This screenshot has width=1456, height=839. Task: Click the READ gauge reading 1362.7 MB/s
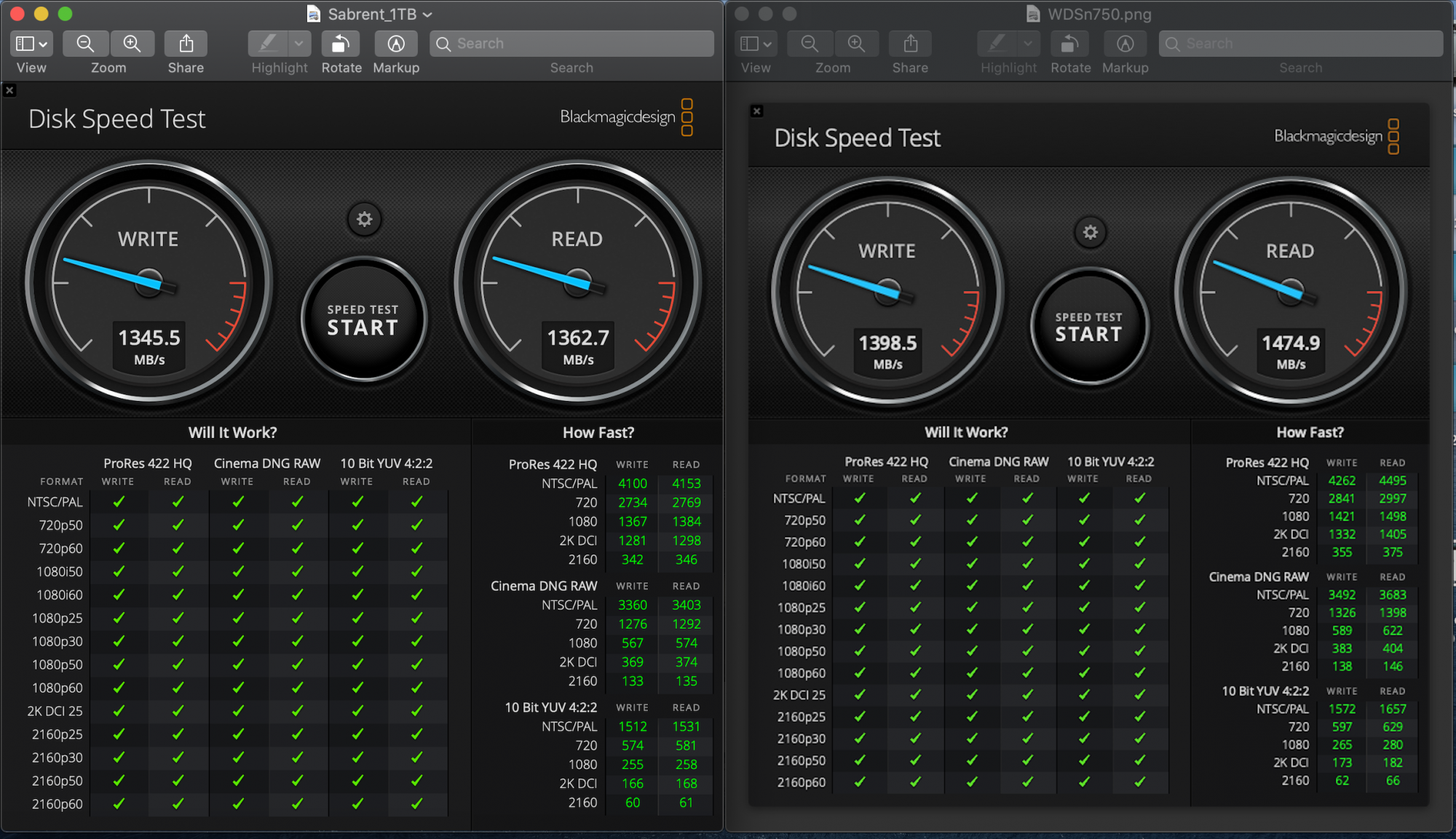click(578, 282)
